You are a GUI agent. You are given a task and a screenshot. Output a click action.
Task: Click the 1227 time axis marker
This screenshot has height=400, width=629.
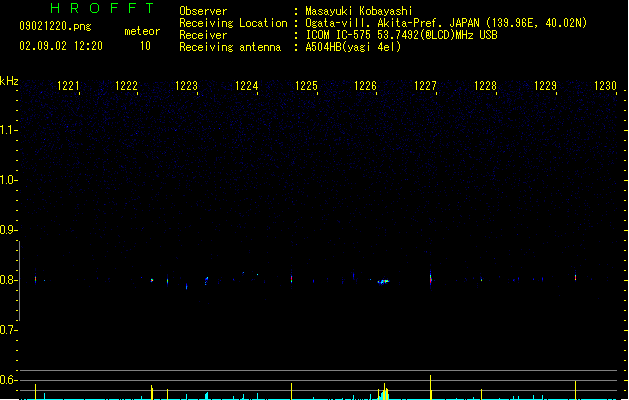[425, 86]
